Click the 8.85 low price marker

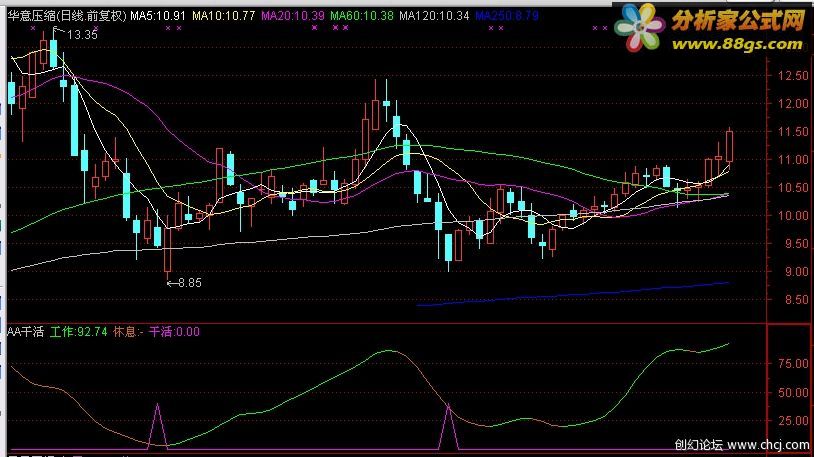189,283
